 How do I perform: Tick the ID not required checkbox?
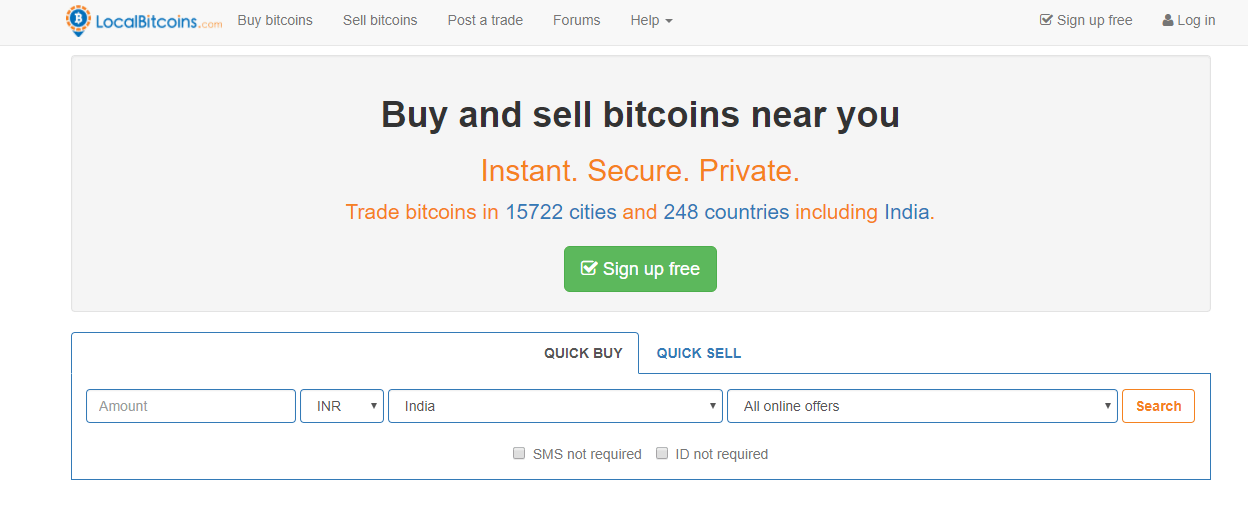coord(662,453)
